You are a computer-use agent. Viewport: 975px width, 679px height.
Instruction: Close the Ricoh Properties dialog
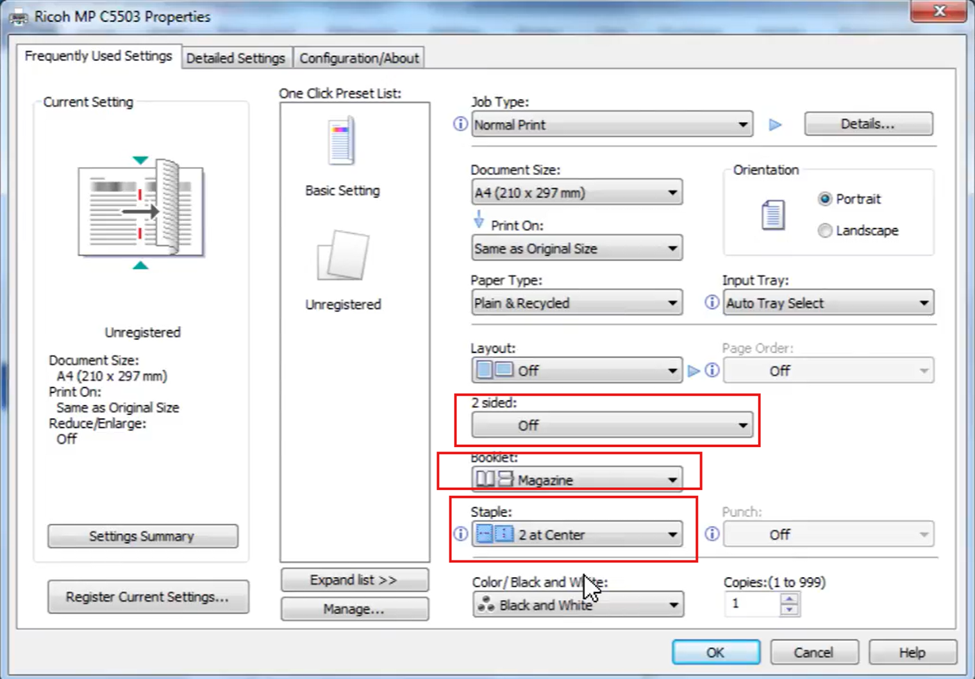[x=939, y=11]
